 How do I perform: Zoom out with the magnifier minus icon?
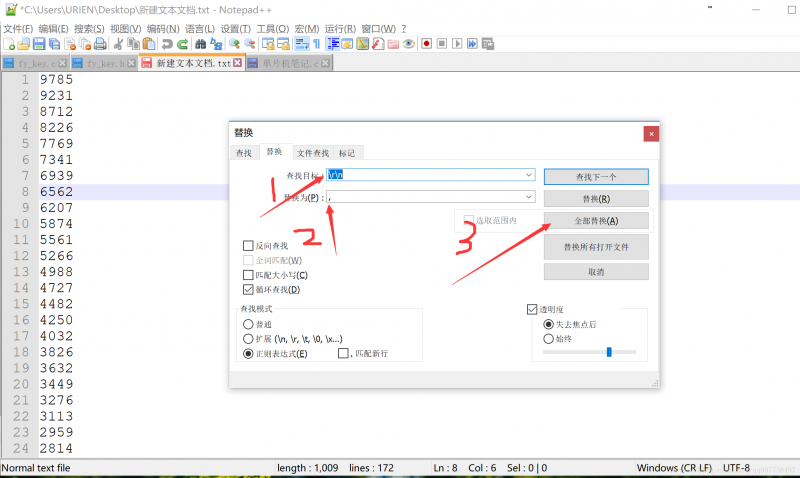click(249, 44)
